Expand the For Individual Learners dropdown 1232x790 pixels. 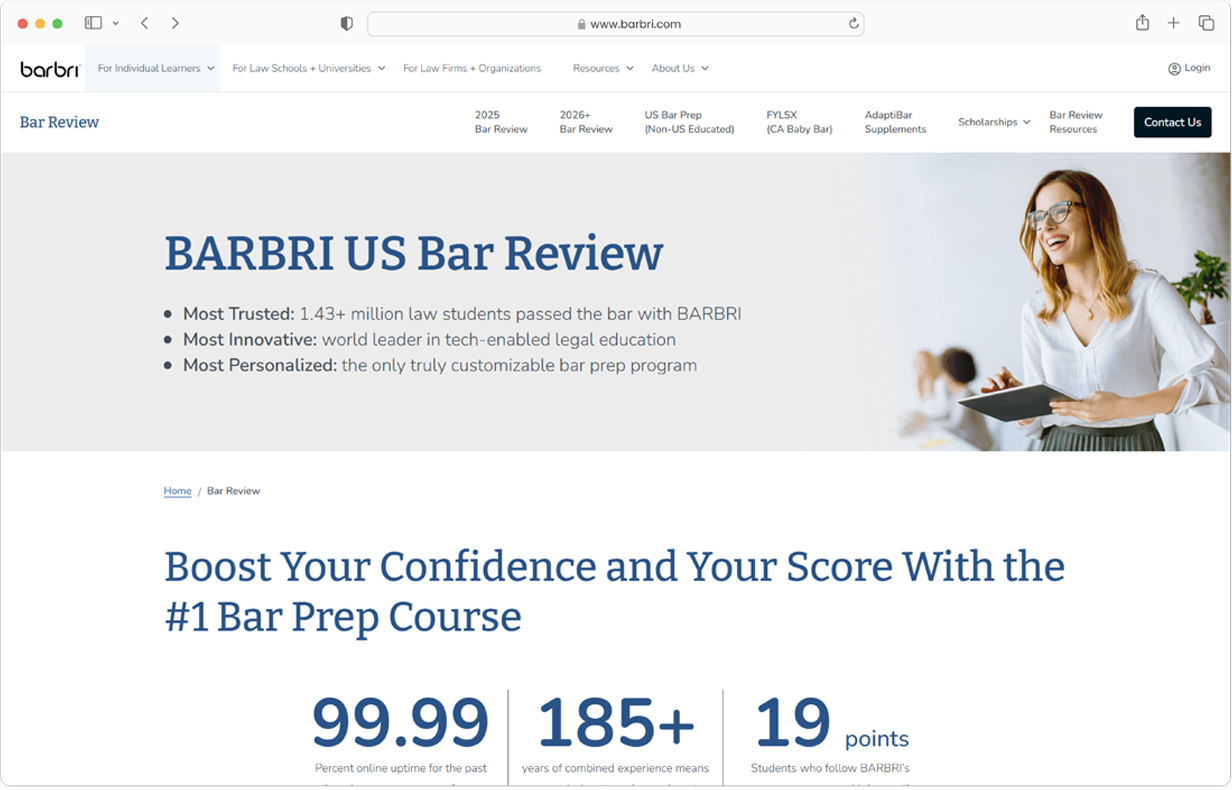coord(156,69)
